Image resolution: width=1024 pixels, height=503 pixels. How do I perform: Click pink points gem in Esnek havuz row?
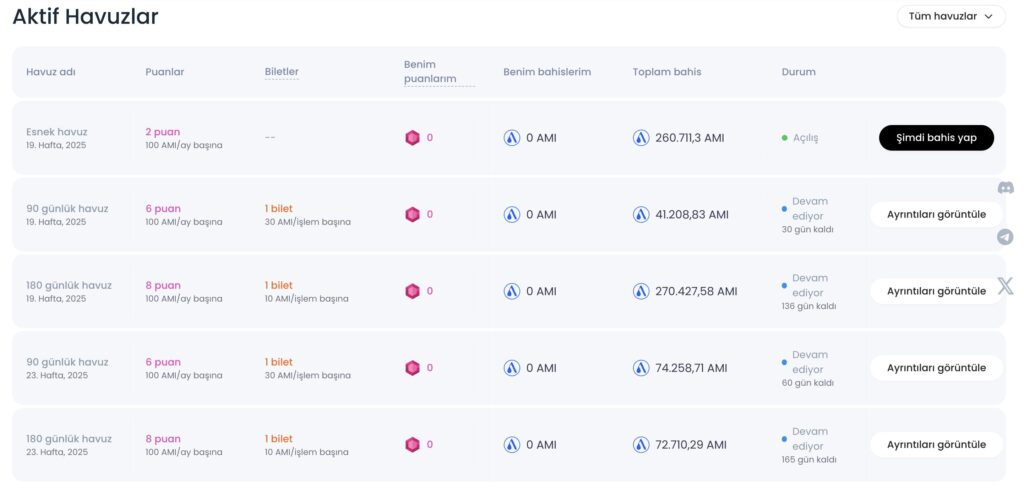(412, 138)
